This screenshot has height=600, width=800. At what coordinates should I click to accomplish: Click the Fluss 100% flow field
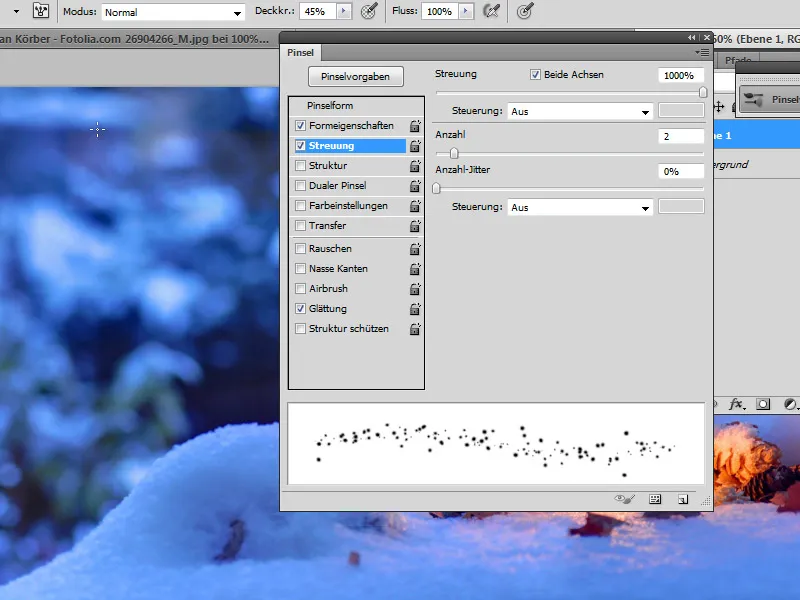click(440, 11)
